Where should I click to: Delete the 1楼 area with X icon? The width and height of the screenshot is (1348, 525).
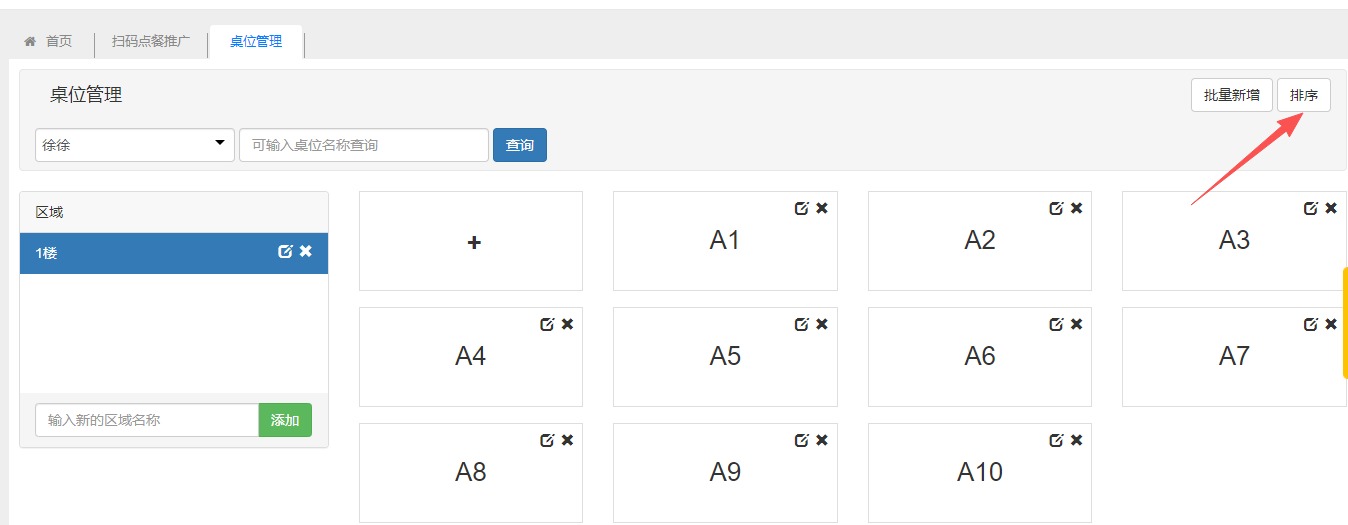[306, 252]
